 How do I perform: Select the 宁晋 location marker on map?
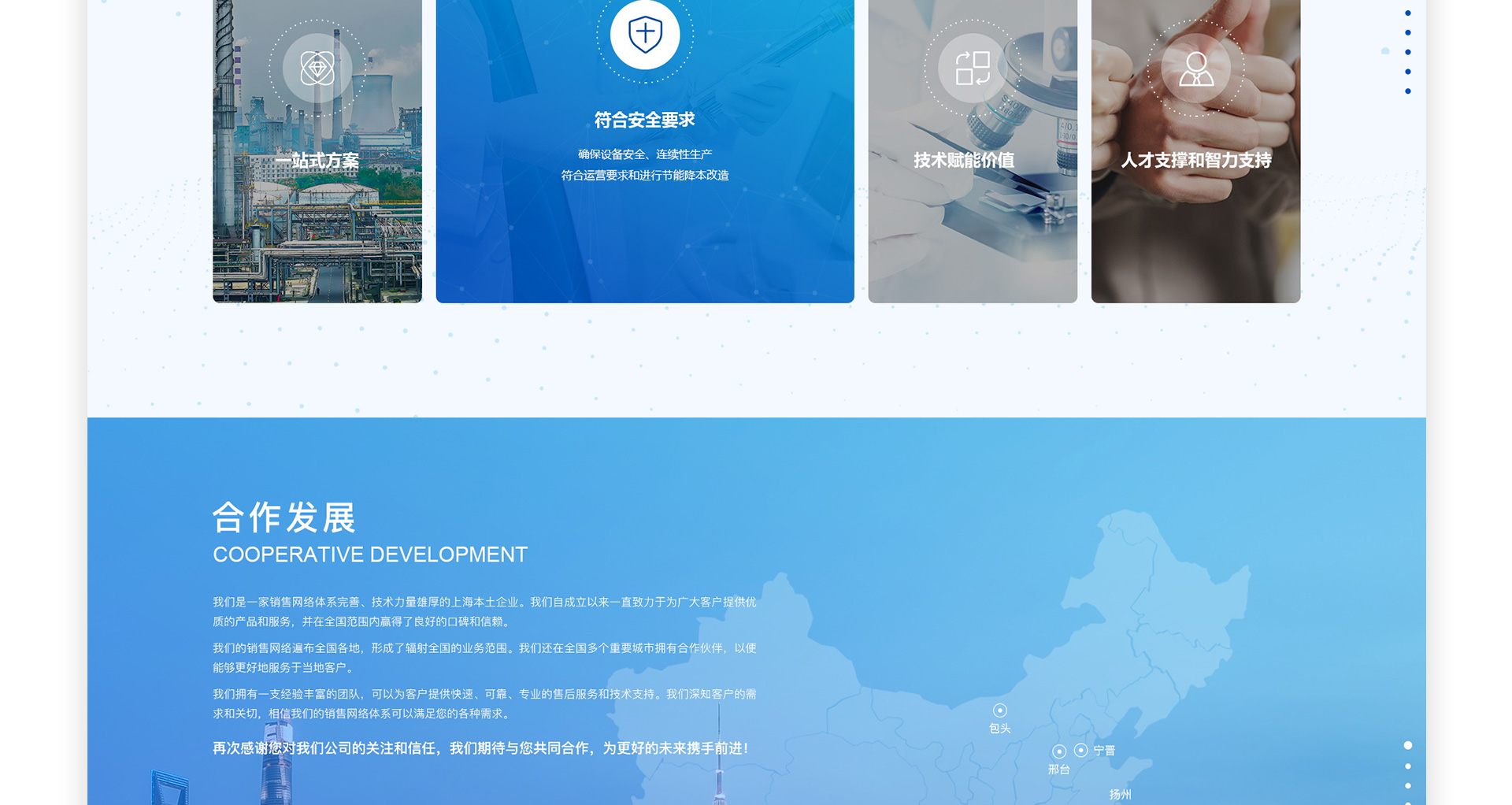tap(1081, 751)
